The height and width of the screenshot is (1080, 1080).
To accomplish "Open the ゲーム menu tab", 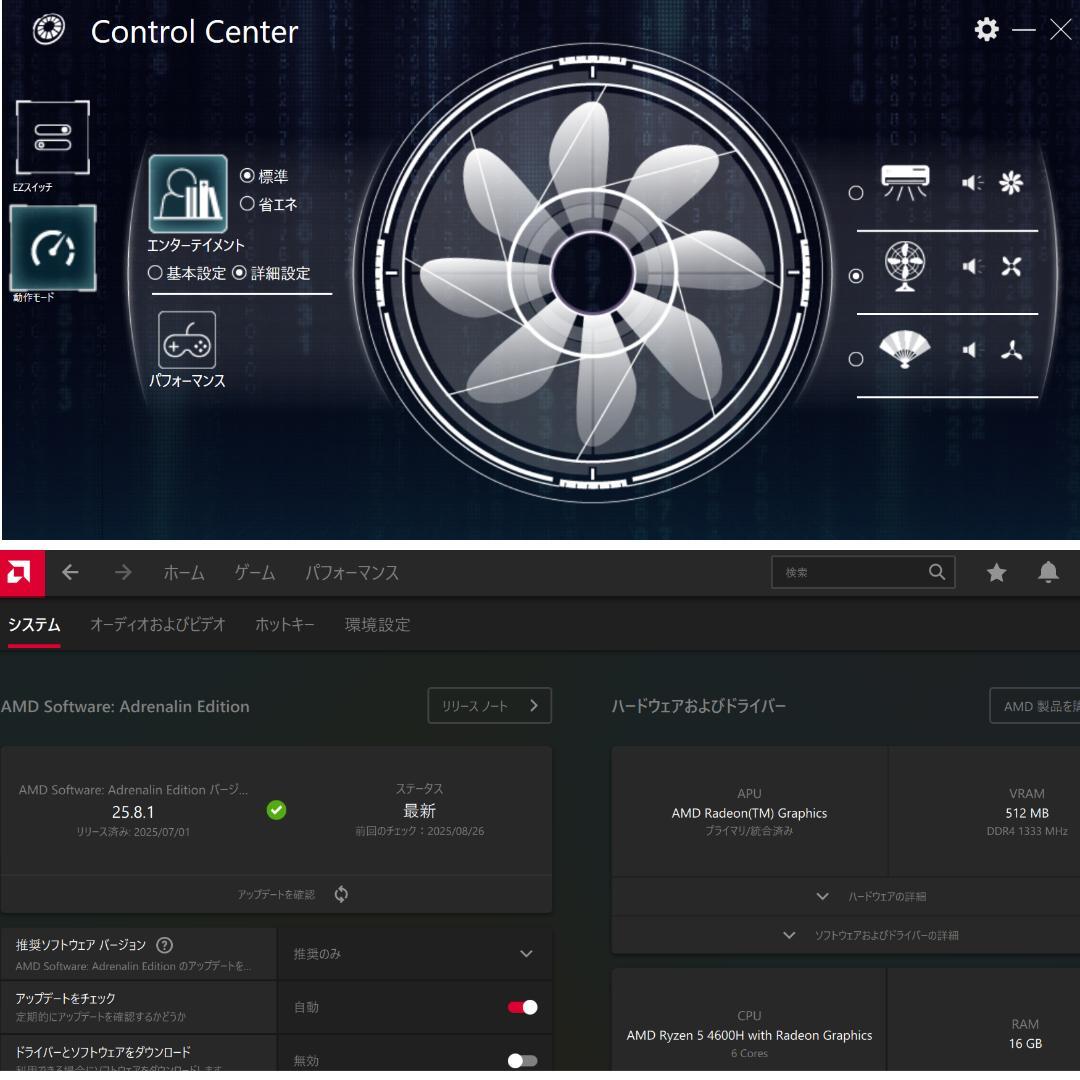I will [x=255, y=573].
